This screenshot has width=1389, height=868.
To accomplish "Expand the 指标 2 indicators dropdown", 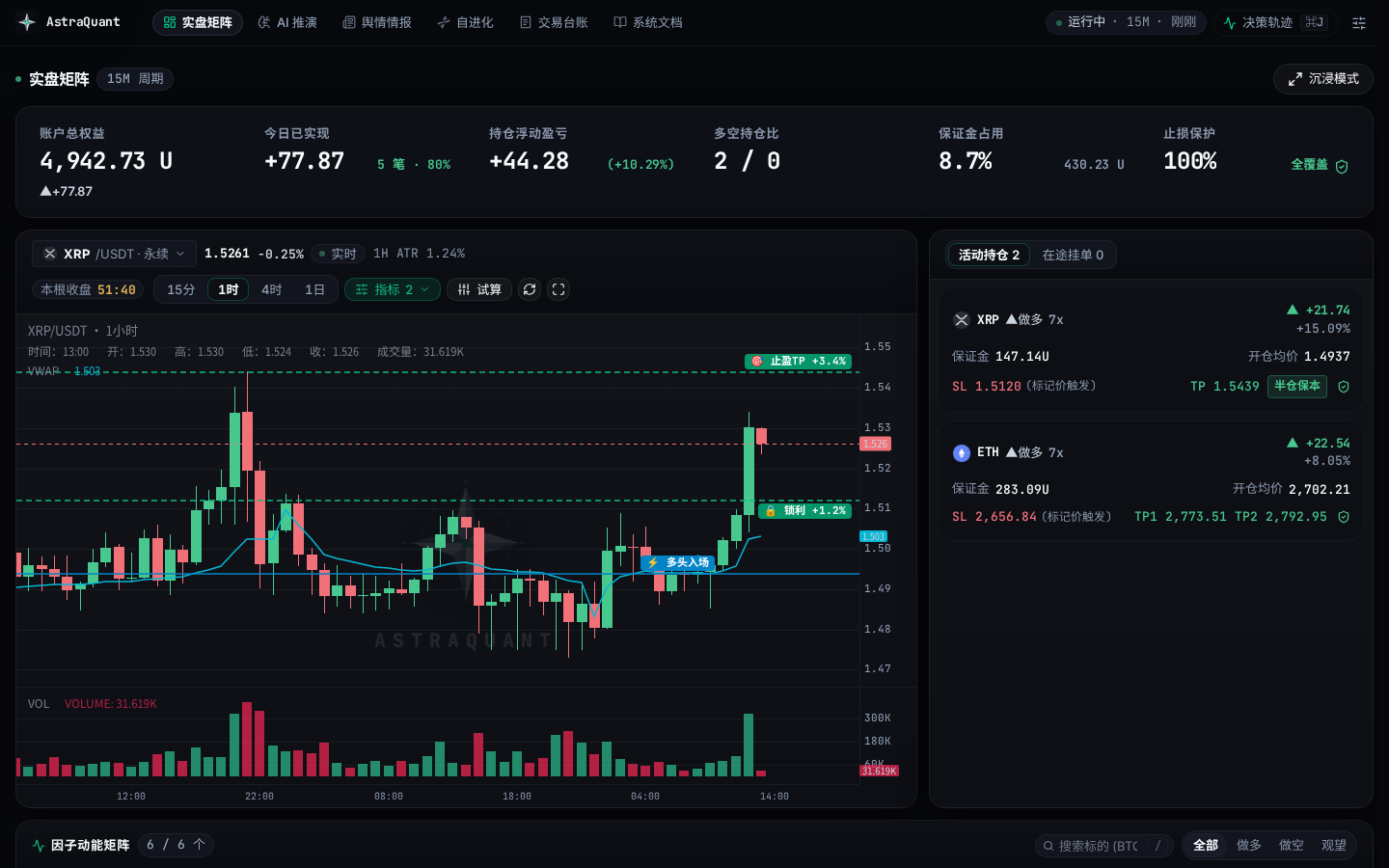I will [393, 289].
